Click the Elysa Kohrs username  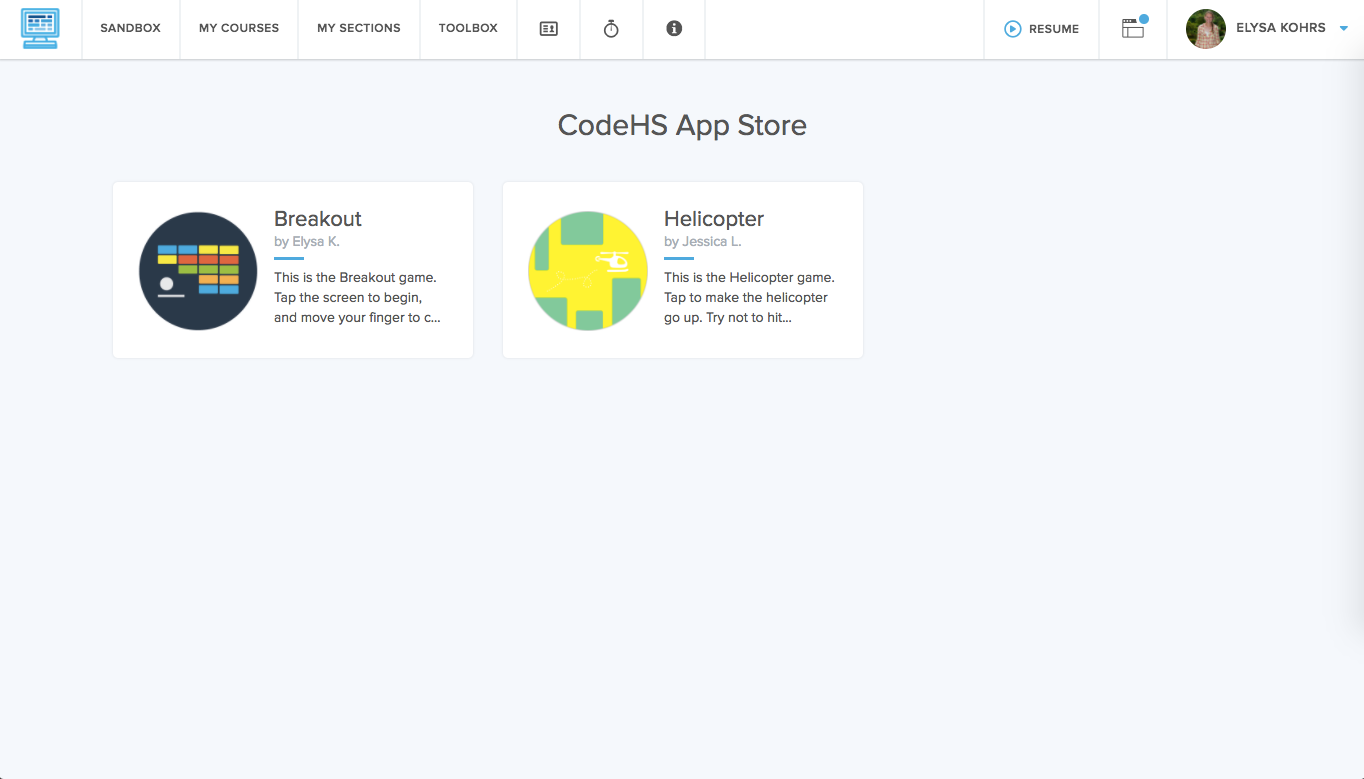(x=1281, y=29)
